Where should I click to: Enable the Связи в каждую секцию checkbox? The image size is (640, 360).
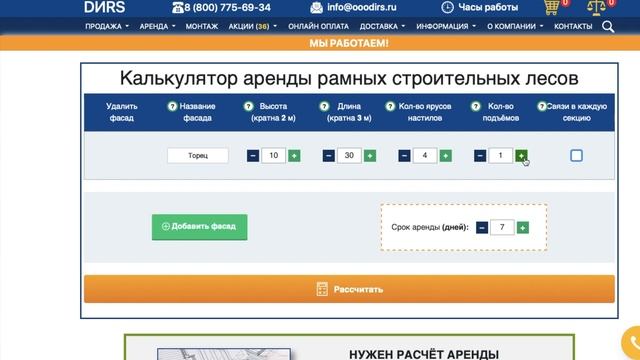pos(576,156)
